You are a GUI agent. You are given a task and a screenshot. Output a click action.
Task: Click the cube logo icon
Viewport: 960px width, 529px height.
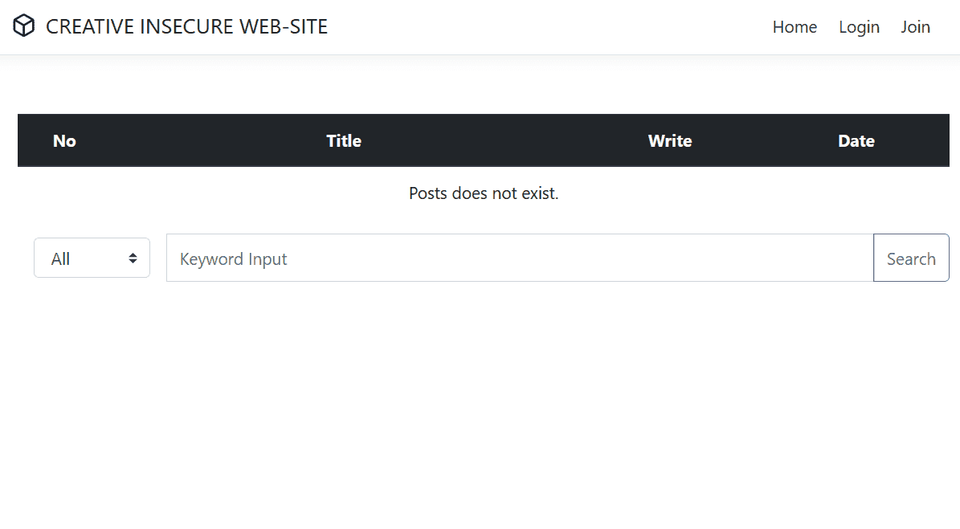tap(24, 26)
